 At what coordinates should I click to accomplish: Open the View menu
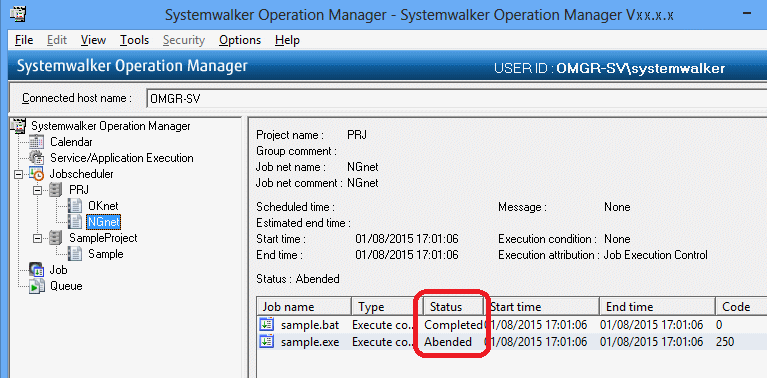93,40
